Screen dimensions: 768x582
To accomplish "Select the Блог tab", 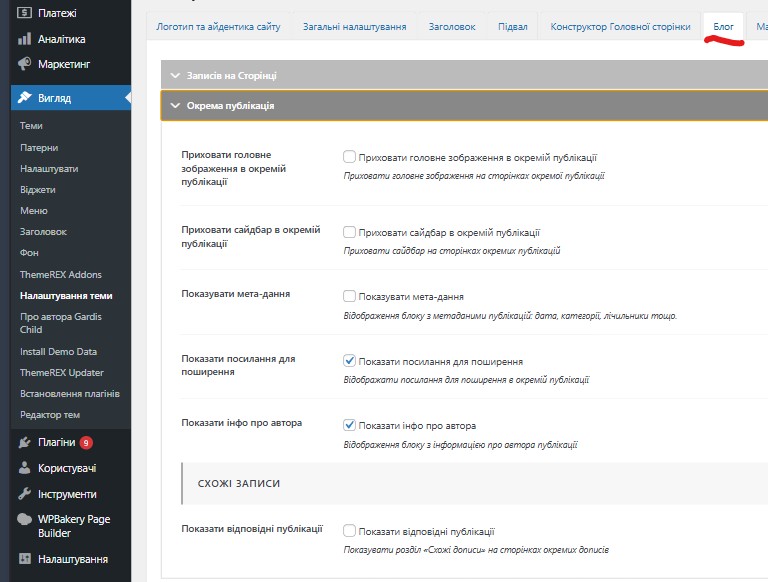I will pos(723,26).
